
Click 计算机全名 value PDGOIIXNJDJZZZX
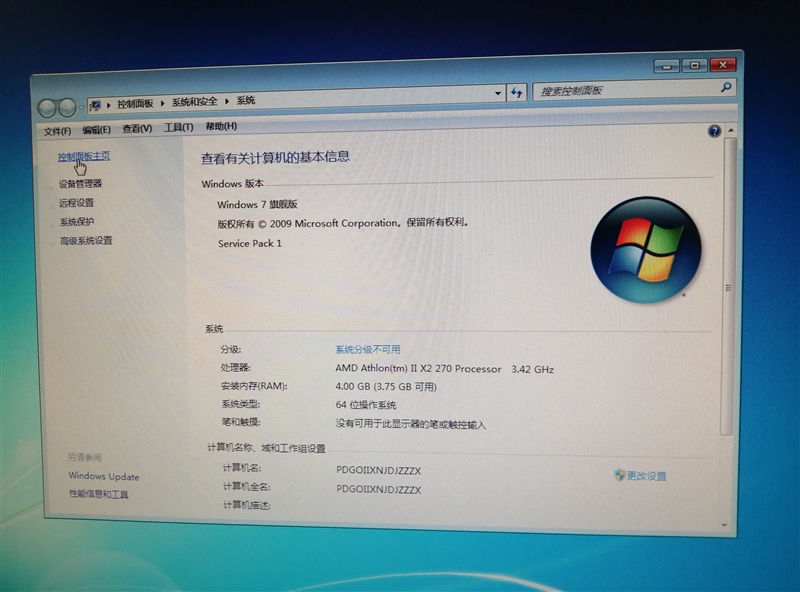tap(379, 489)
